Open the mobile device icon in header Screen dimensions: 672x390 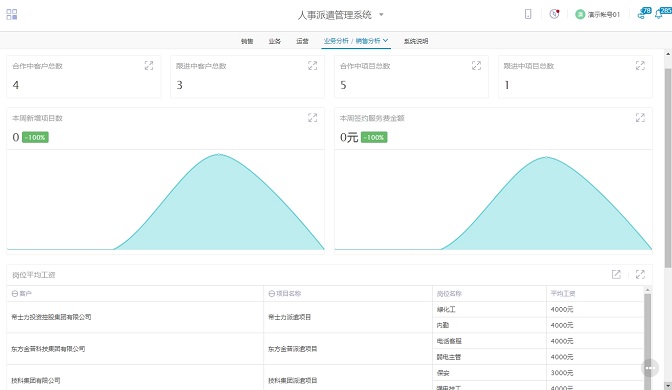click(x=528, y=14)
